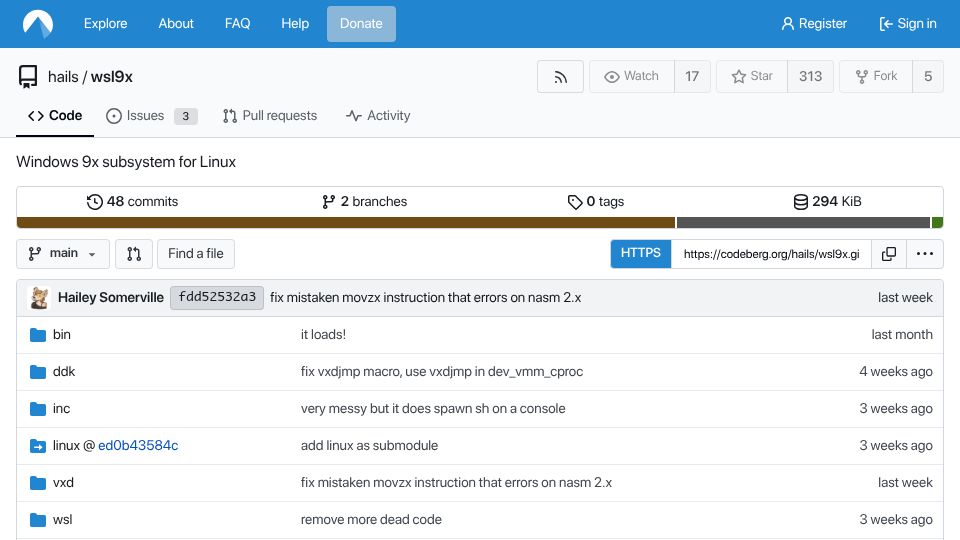
Task: Fork the repository
Action: [876, 77]
